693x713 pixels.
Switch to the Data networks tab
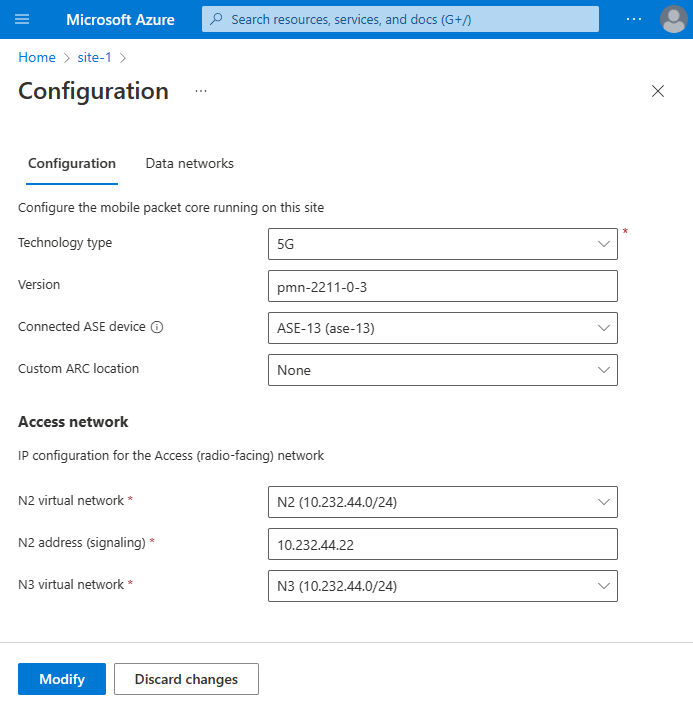190,163
